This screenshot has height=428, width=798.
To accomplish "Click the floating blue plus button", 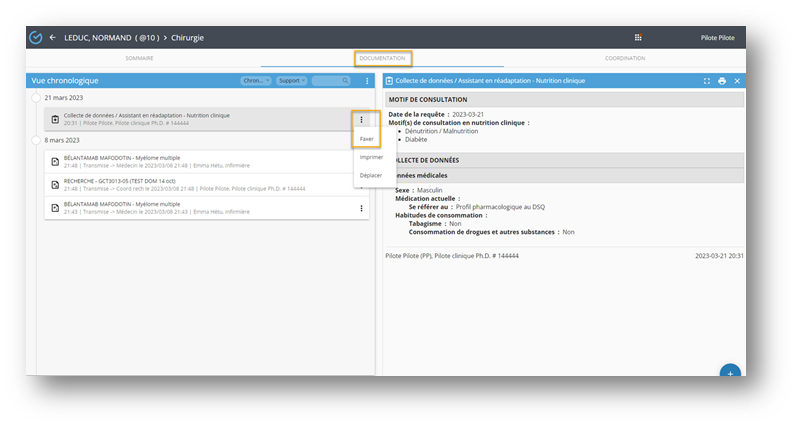I will click(730, 372).
